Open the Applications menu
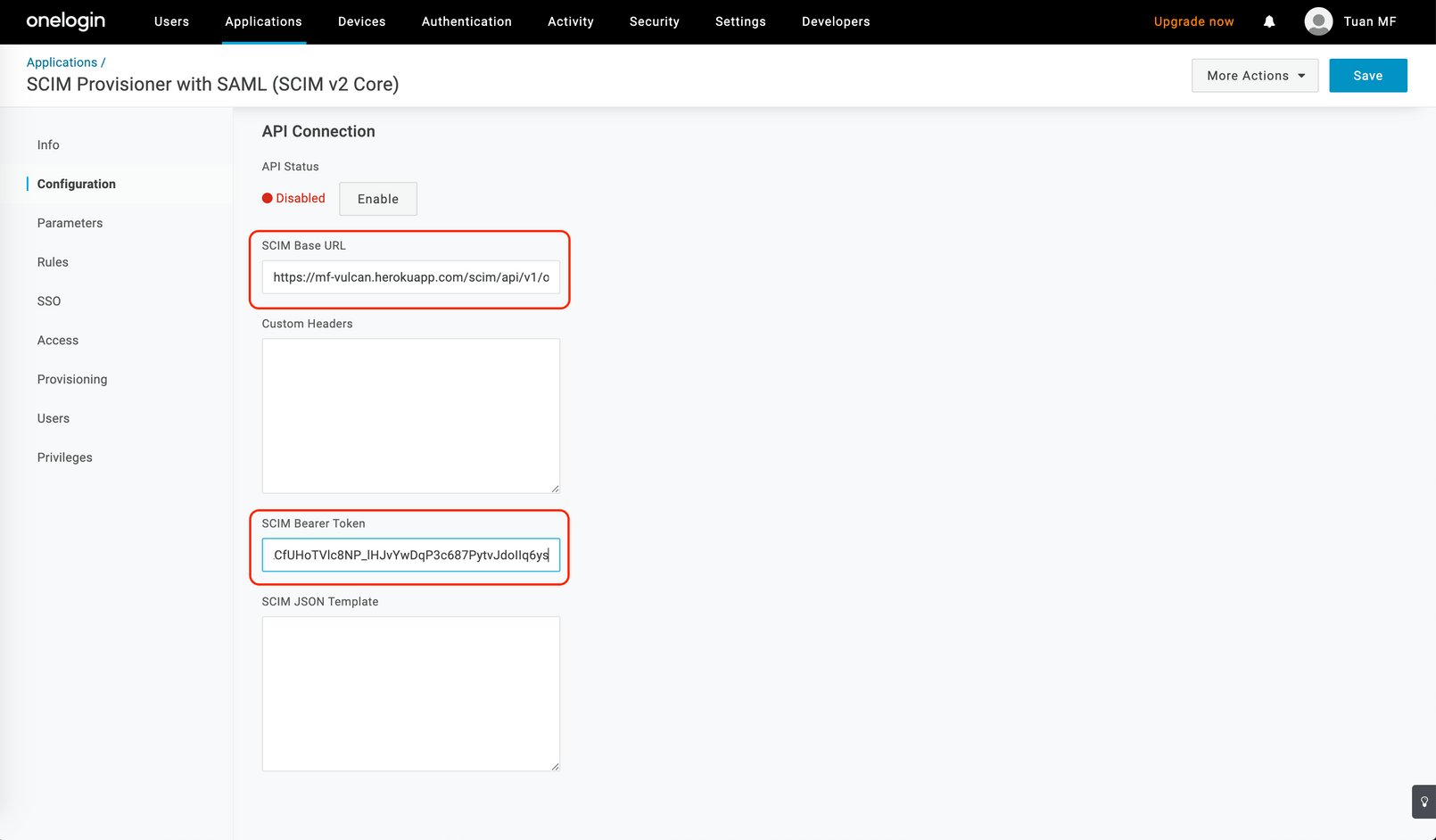This screenshot has height=840, width=1436. coord(263,21)
